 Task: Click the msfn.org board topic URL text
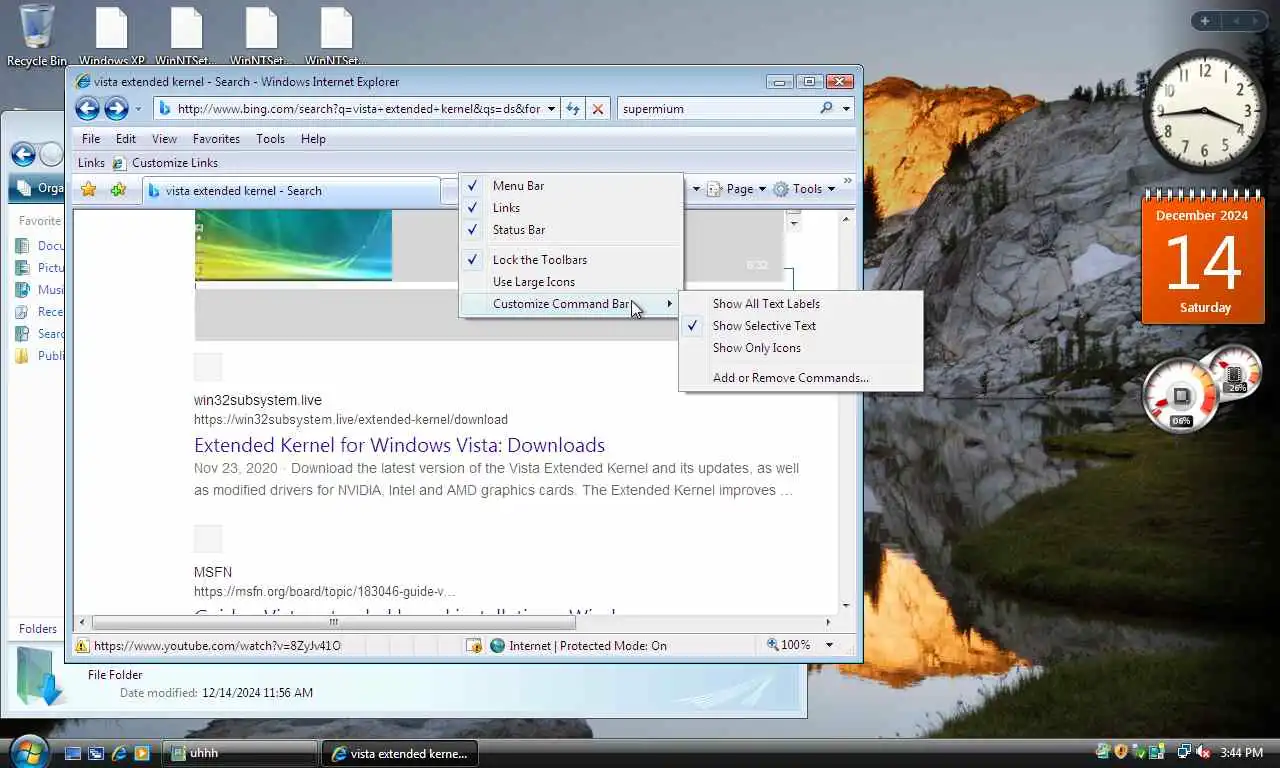click(324, 592)
